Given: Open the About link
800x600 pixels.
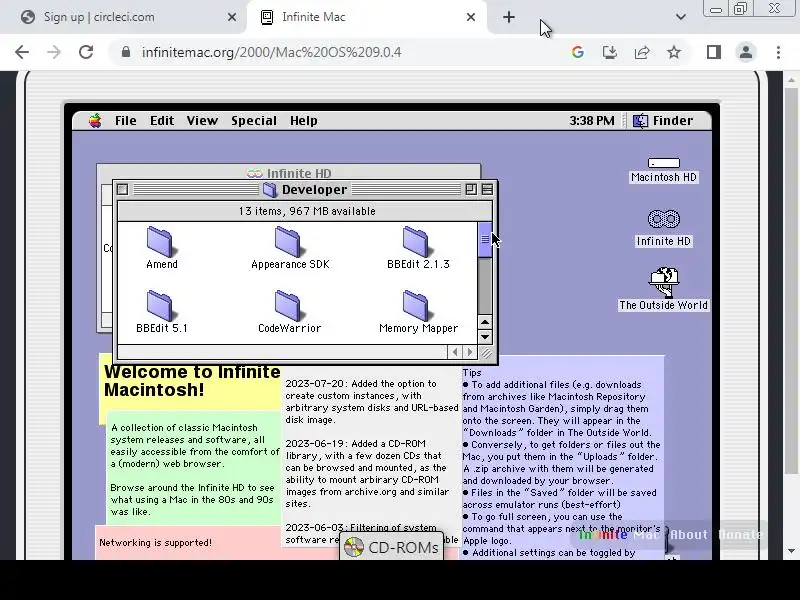Looking at the screenshot, I should (x=689, y=535).
